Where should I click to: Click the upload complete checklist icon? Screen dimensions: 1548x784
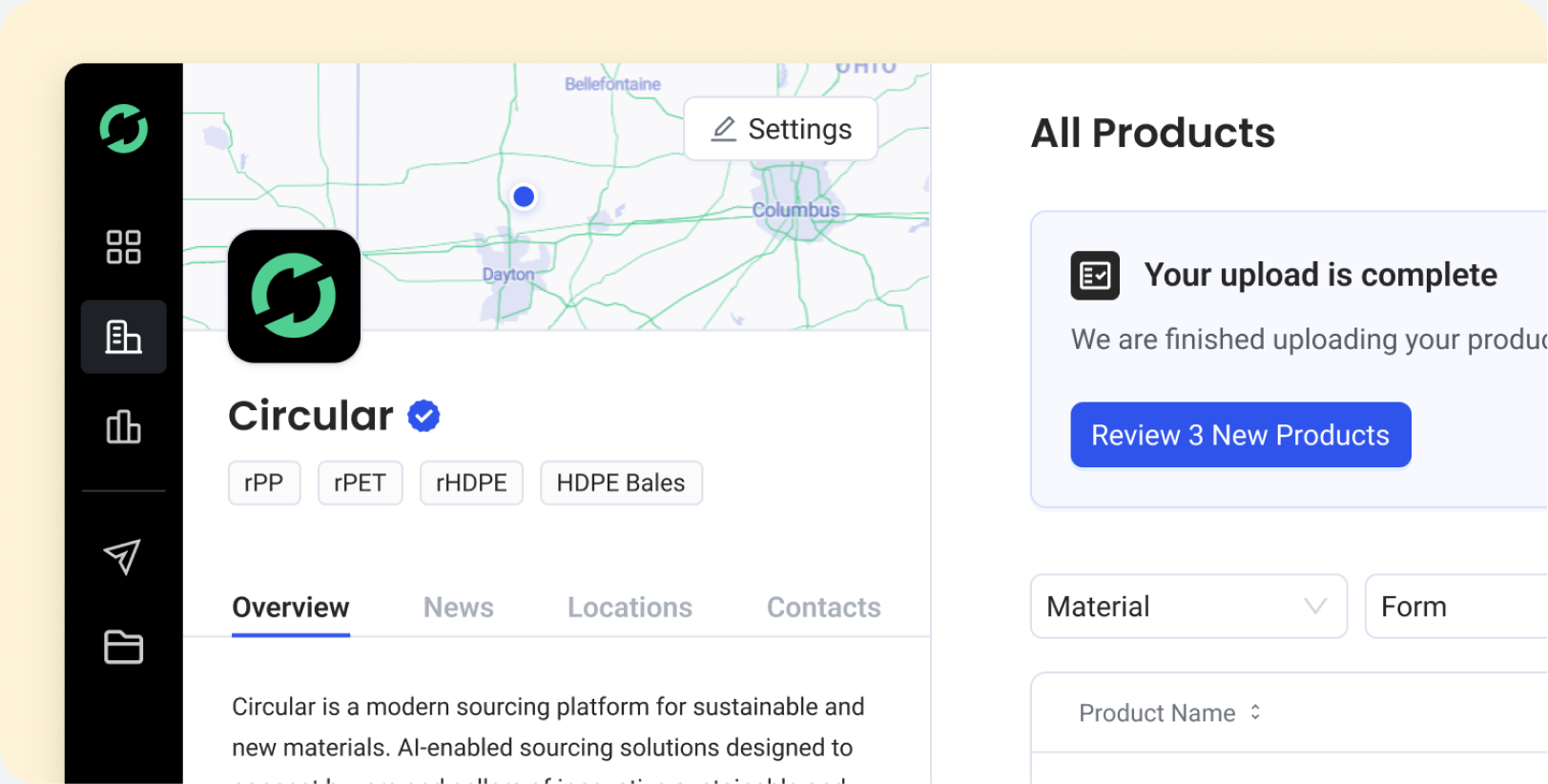(x=1095, y=276)
